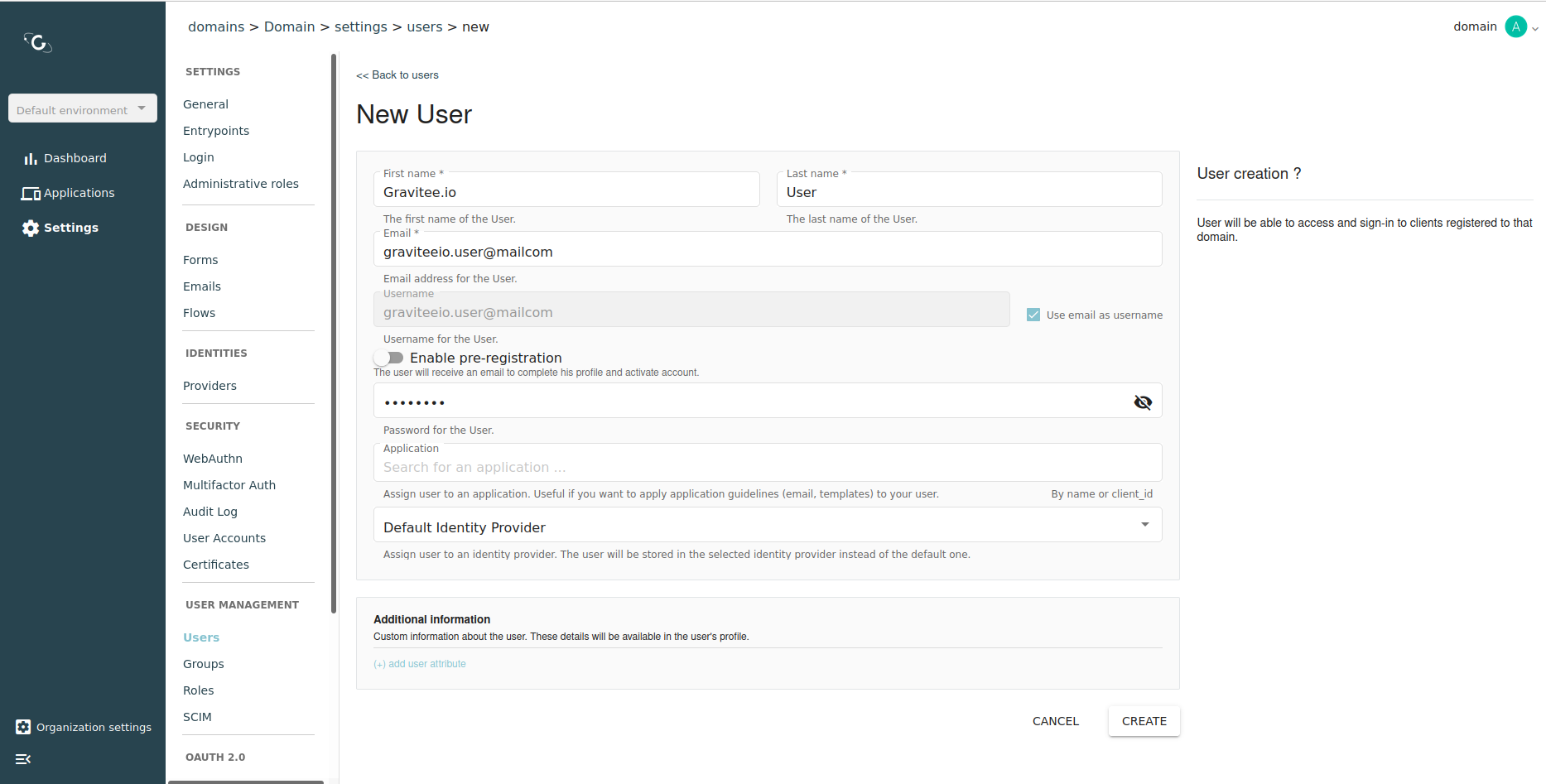Open Organization settings icon
1546x784 pixels.
23,727
